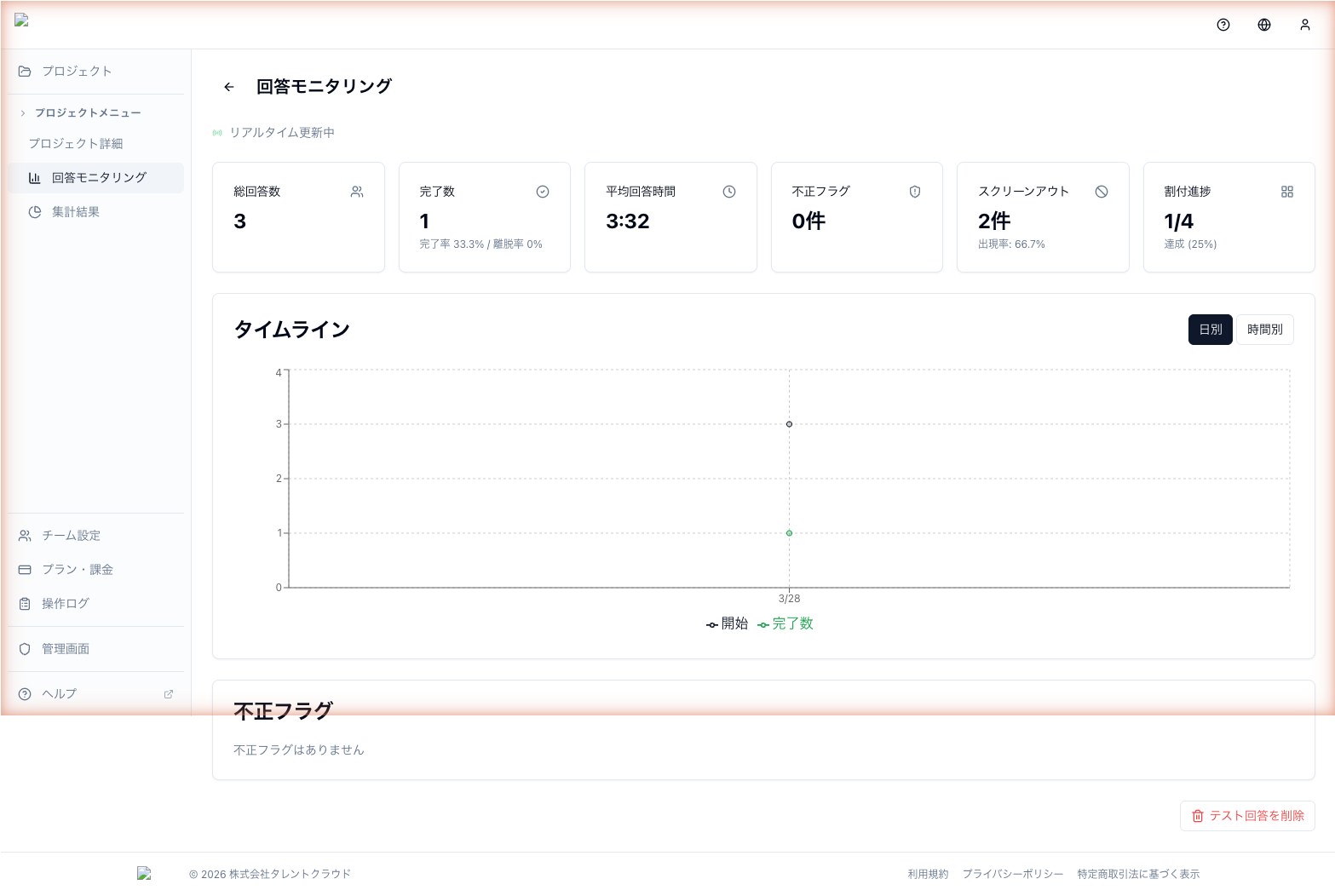Image resolution: width=1335 pixels, height=896 pixels.
Task: Click the green 完了数 data point at 3/28
Action: tap(789, 533)
